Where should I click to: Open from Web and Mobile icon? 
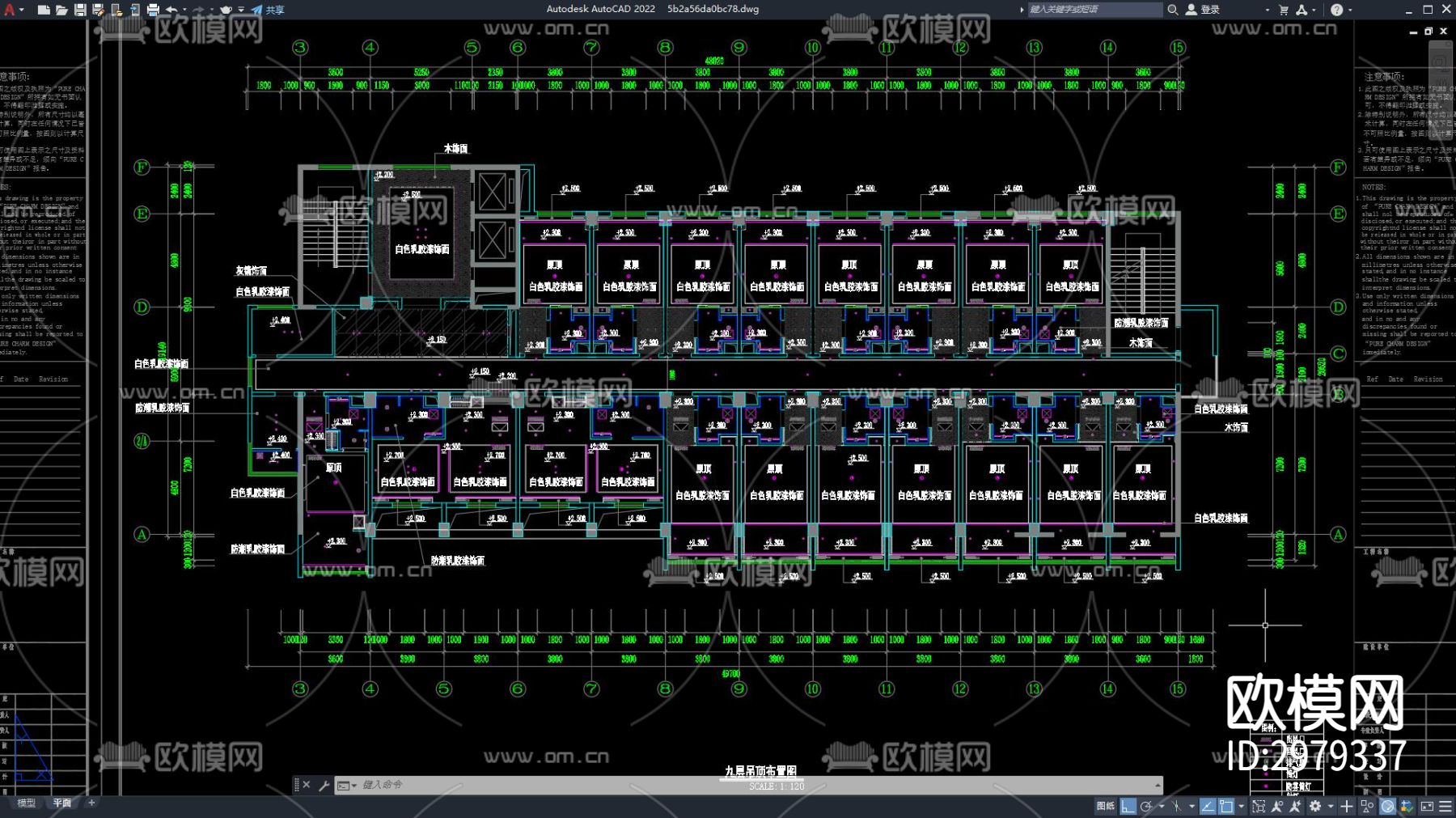tap(116, 10)
